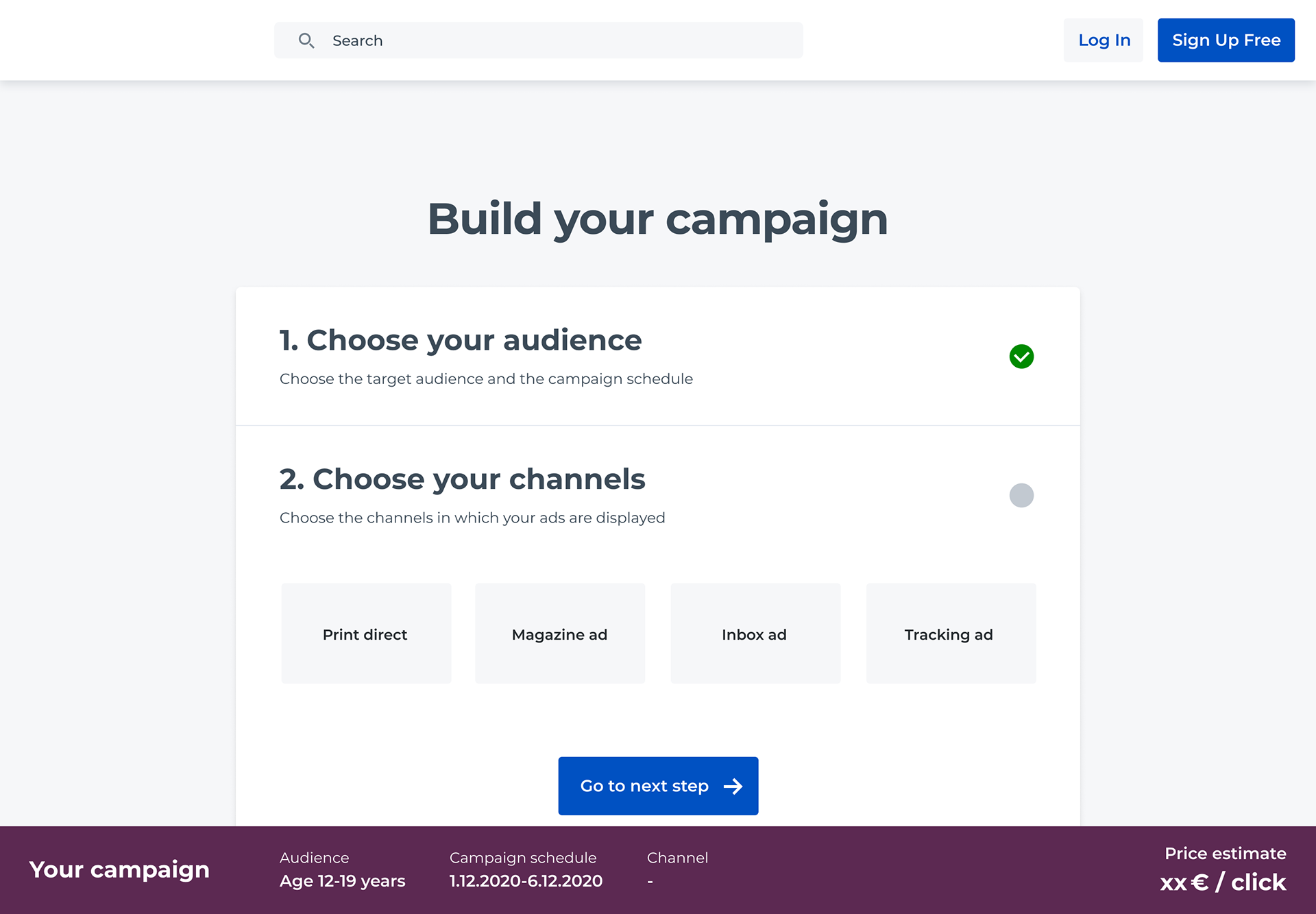Click the Go to next step button
The width and height of the screenshot is (1316, 914).
tap(658, 786)
